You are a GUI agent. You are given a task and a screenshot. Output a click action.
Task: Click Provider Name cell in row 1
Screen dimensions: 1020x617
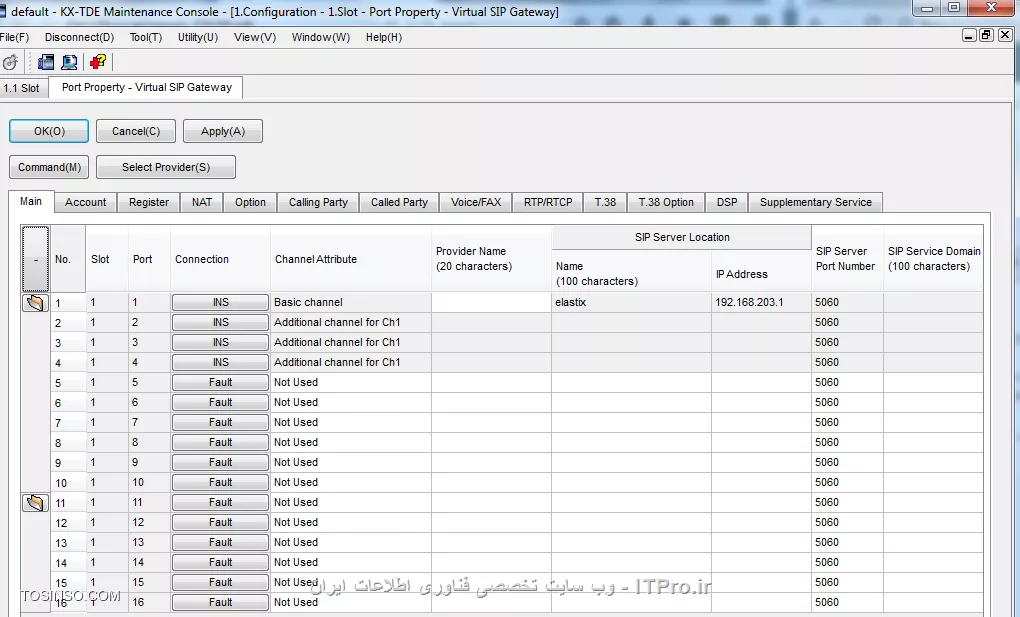click(x=491, y=303)
